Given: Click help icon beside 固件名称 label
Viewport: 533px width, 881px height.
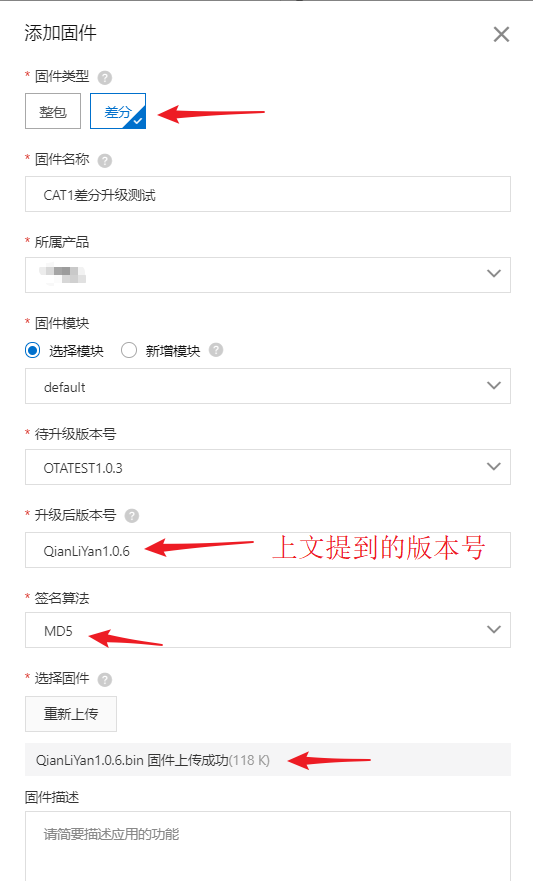Looking at the screenshot, I should click(104, 161).
